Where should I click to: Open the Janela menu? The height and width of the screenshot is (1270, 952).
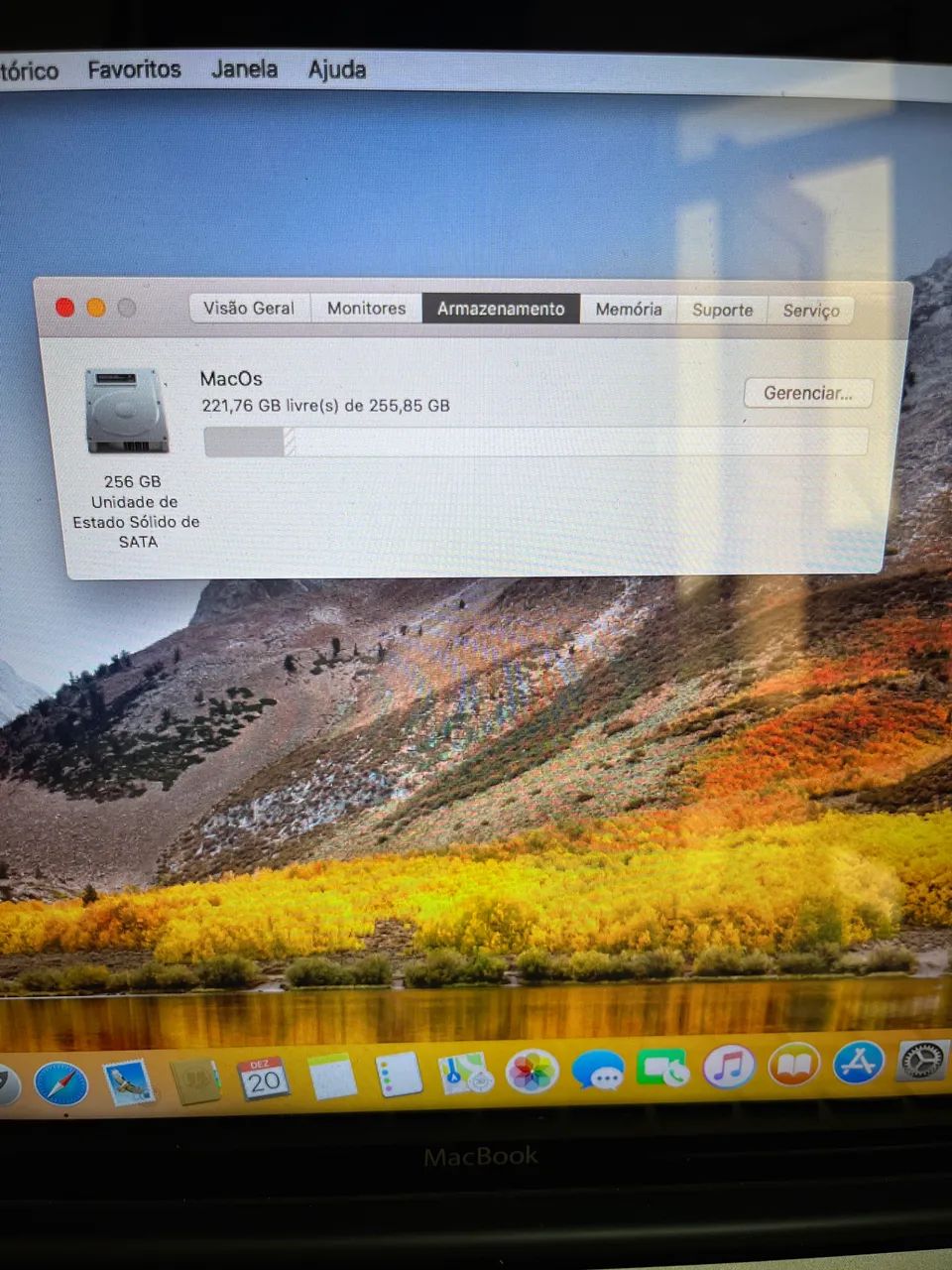243,69
